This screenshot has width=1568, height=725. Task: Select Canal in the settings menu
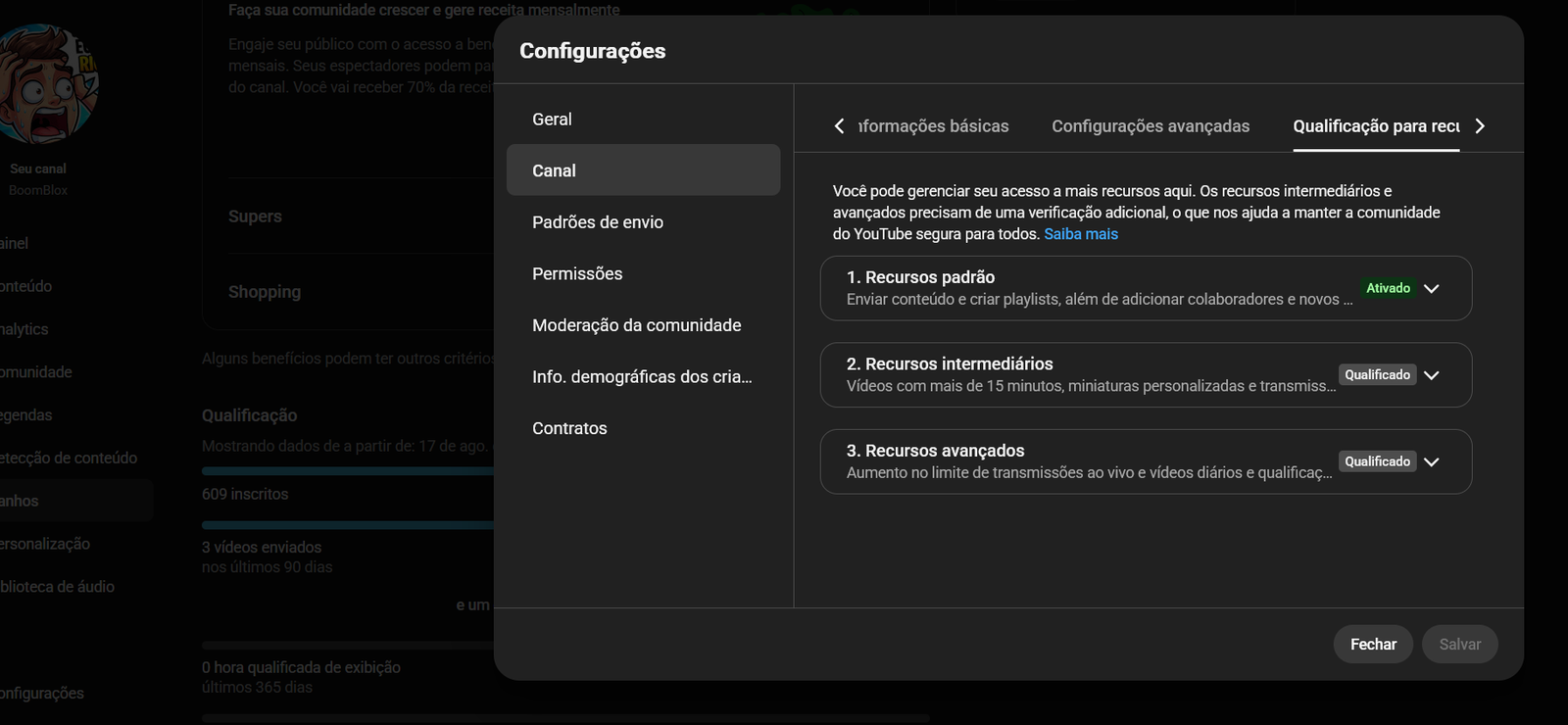pos(643,170)
